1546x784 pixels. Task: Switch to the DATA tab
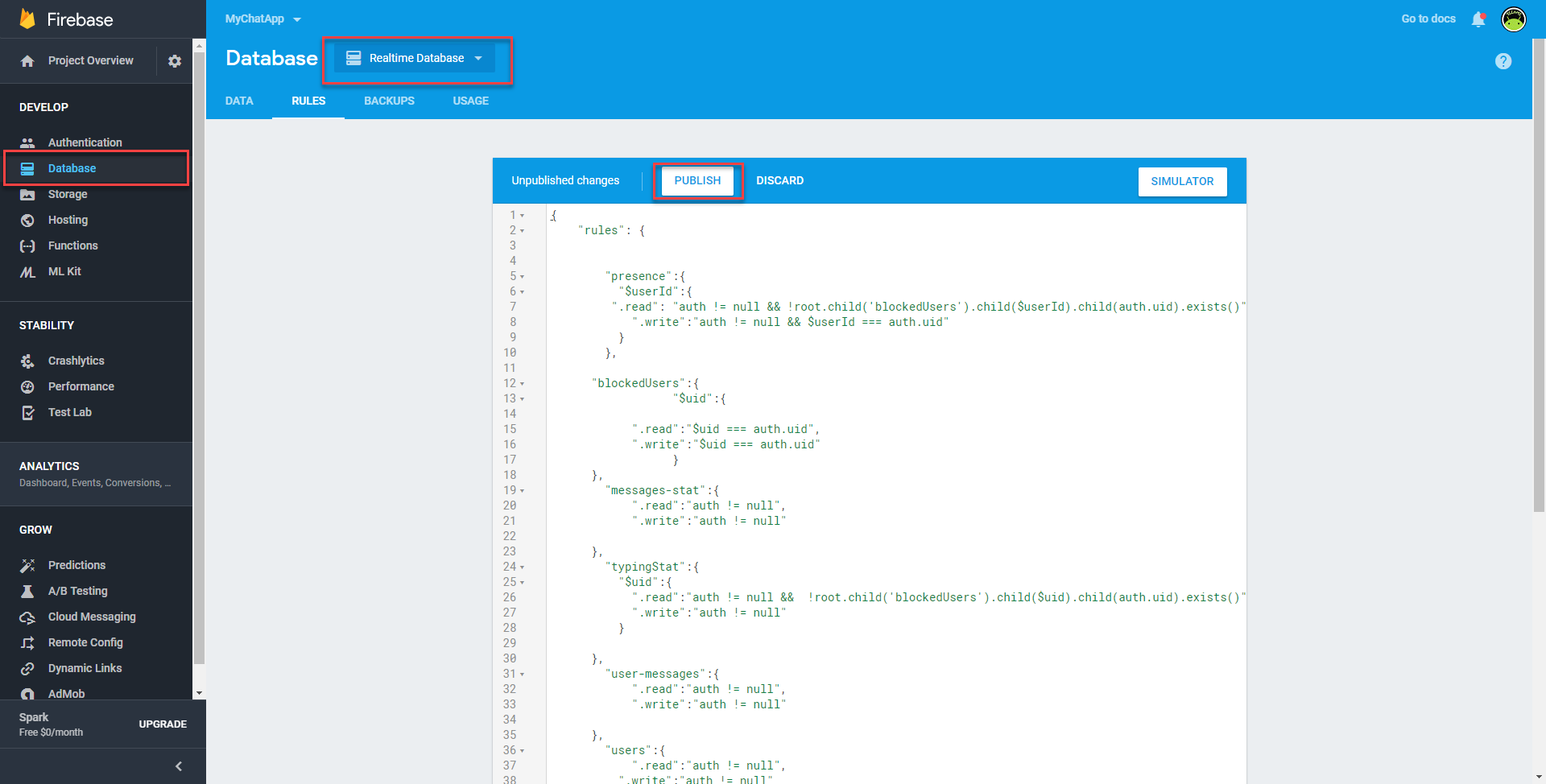(239, 101)
